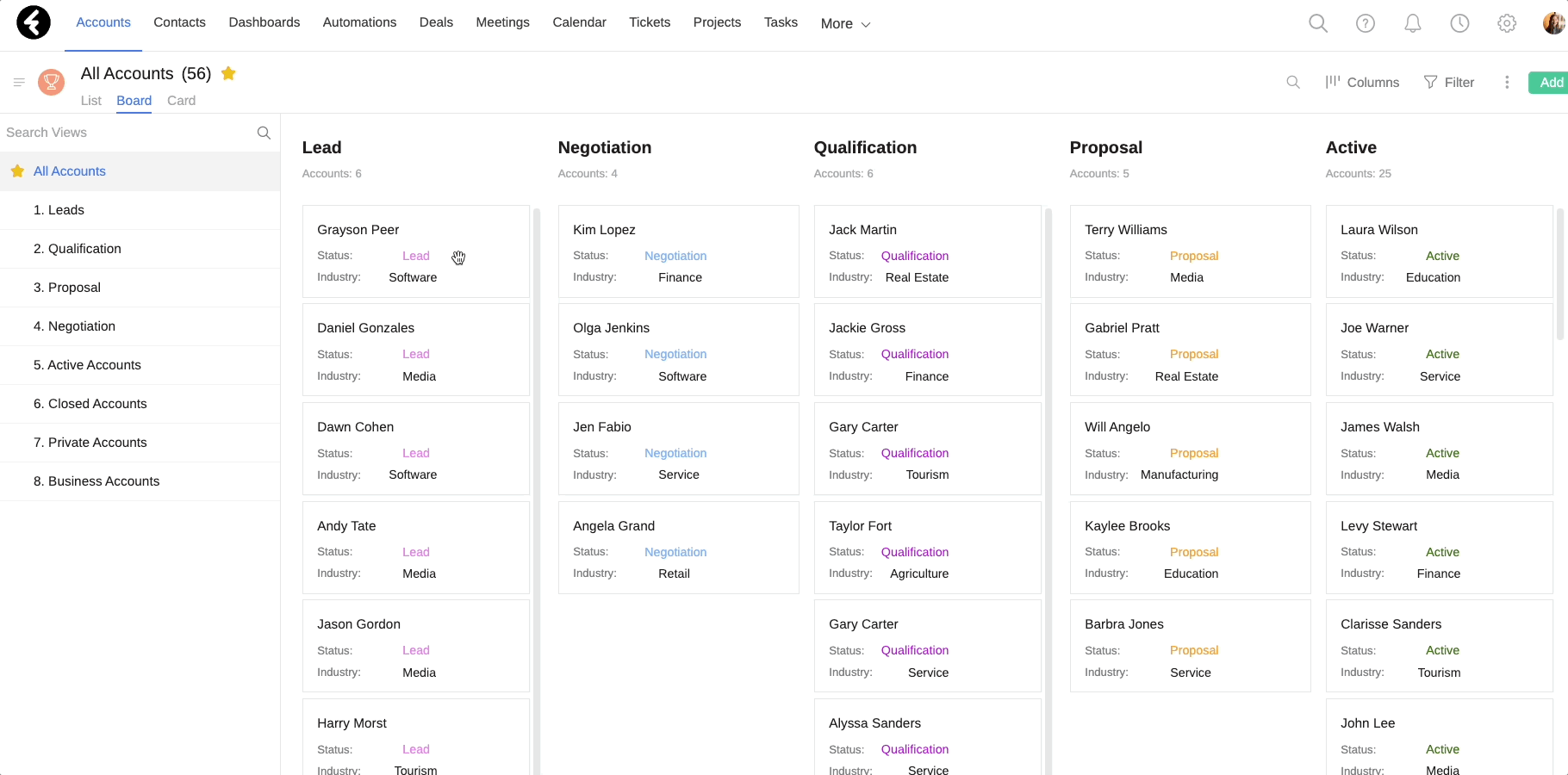Select the 8. Business Accounts view
Viewport: 1568px width, 775px height.
tap(140, 481)
